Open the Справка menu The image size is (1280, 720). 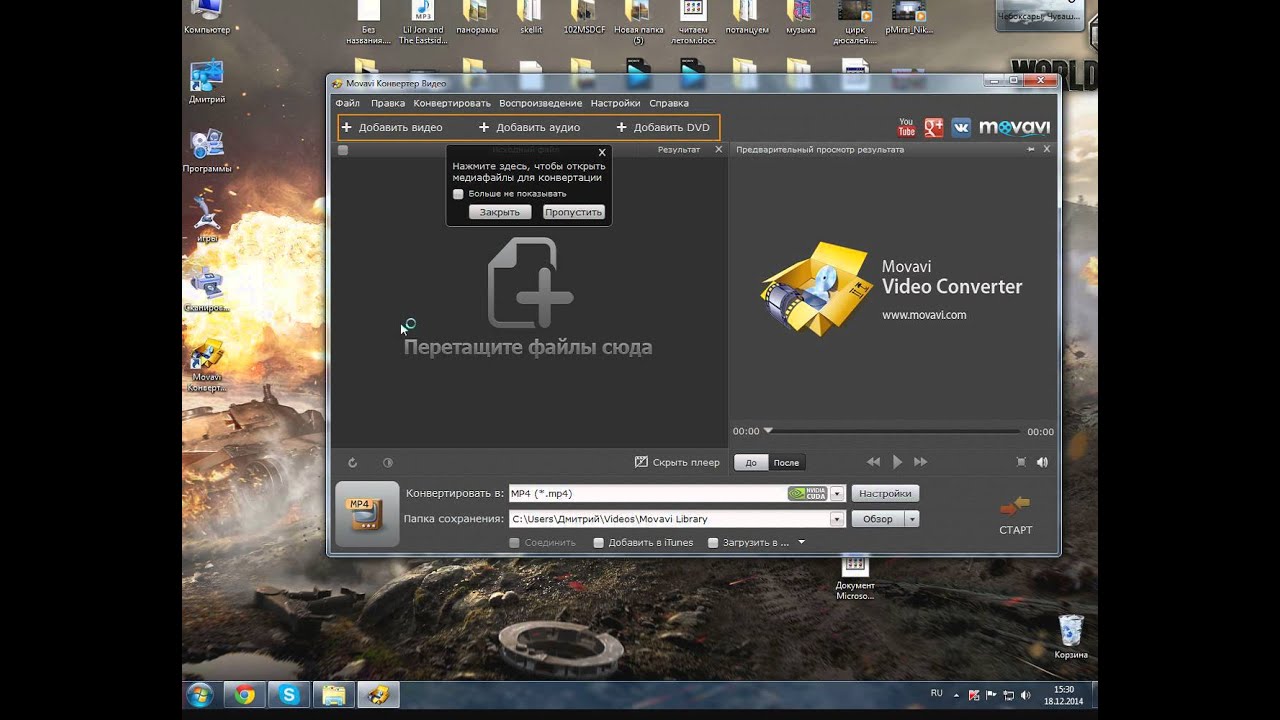point(669,103)
